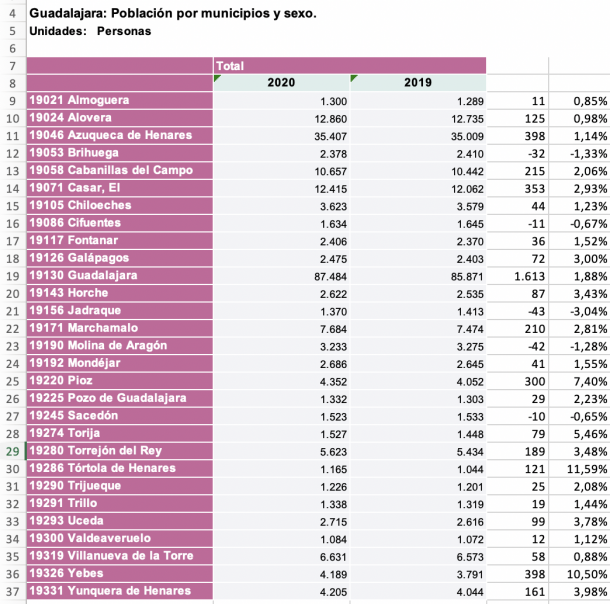The height and width of the screenshot is (604, 610).
Task: Select the '19046 Azuqueca de Henares' cell
Action: click(119, 136)
